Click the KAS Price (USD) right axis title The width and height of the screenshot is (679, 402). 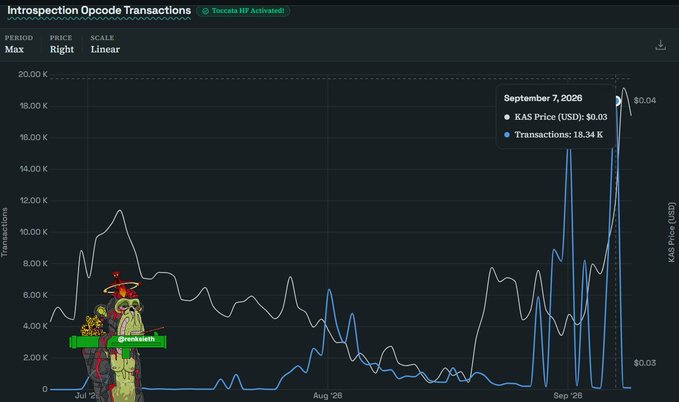tap(672, 232)
